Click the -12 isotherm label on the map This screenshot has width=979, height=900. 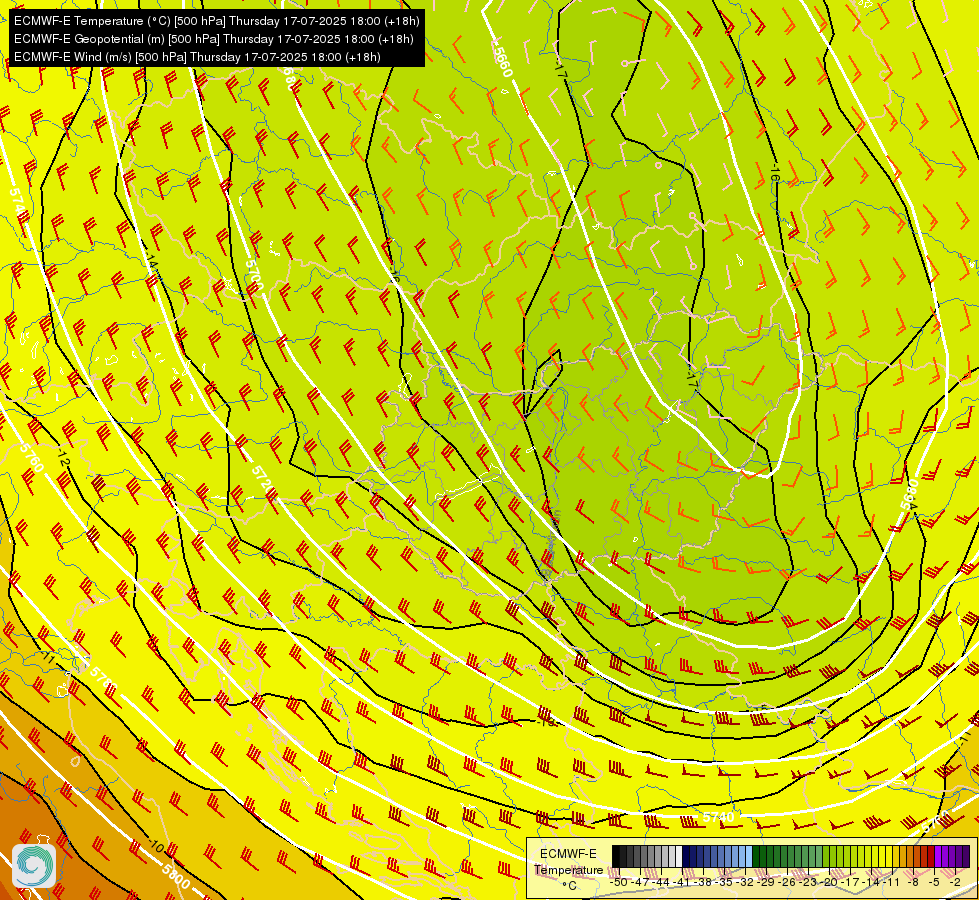63,457
